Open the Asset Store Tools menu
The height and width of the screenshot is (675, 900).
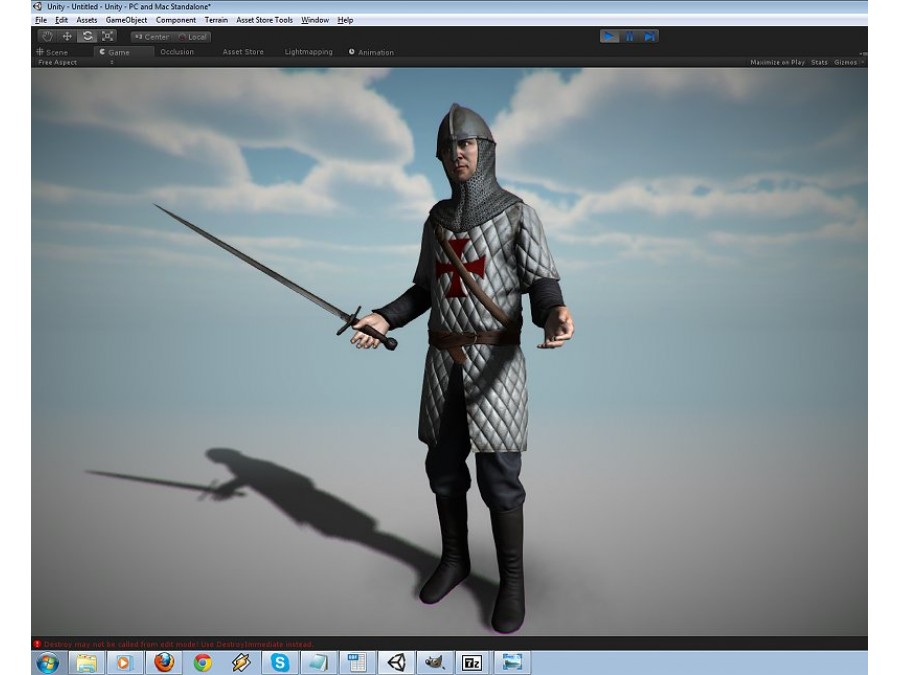264,20
